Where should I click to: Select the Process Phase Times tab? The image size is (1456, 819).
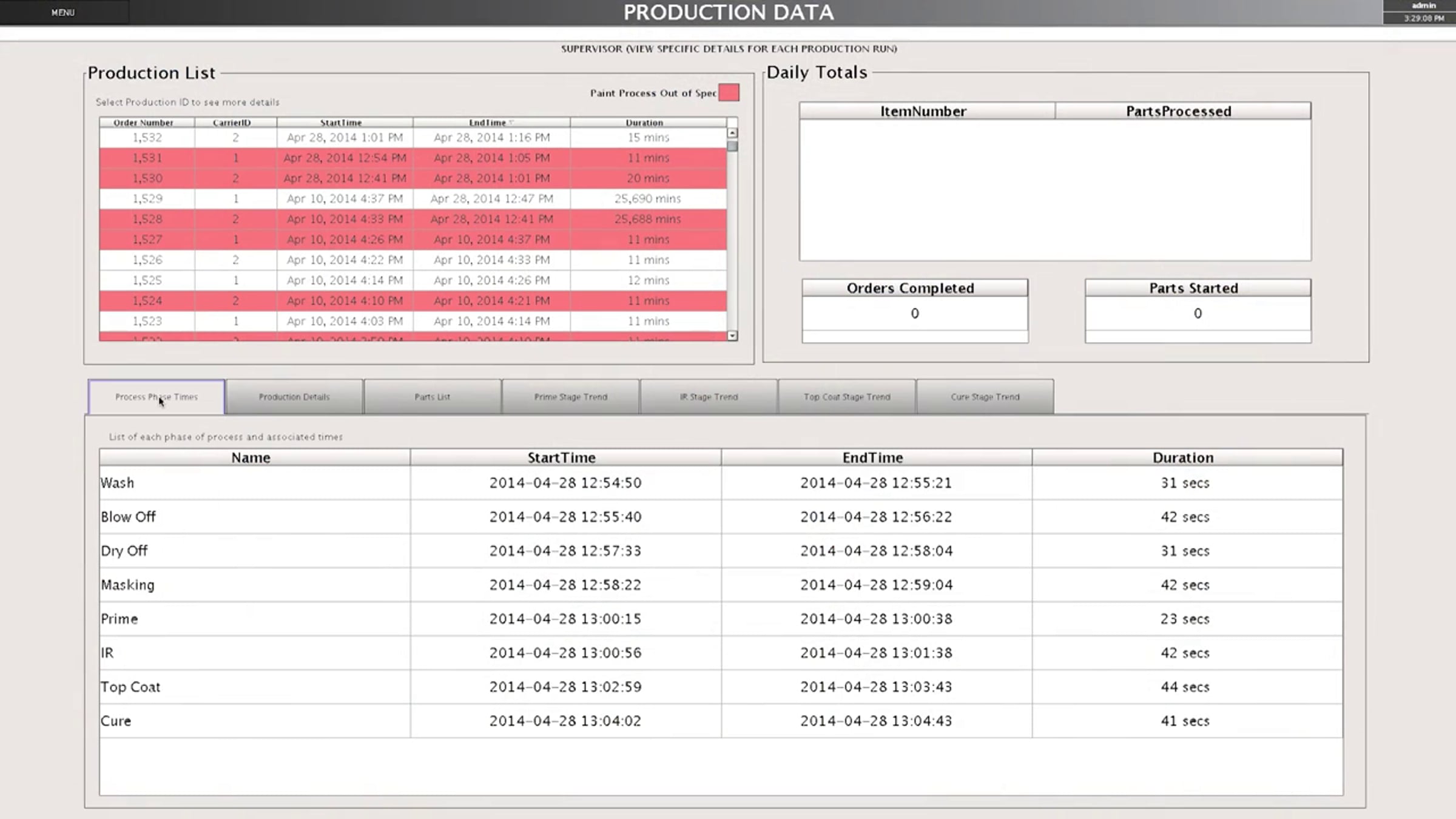coord(157,397)
